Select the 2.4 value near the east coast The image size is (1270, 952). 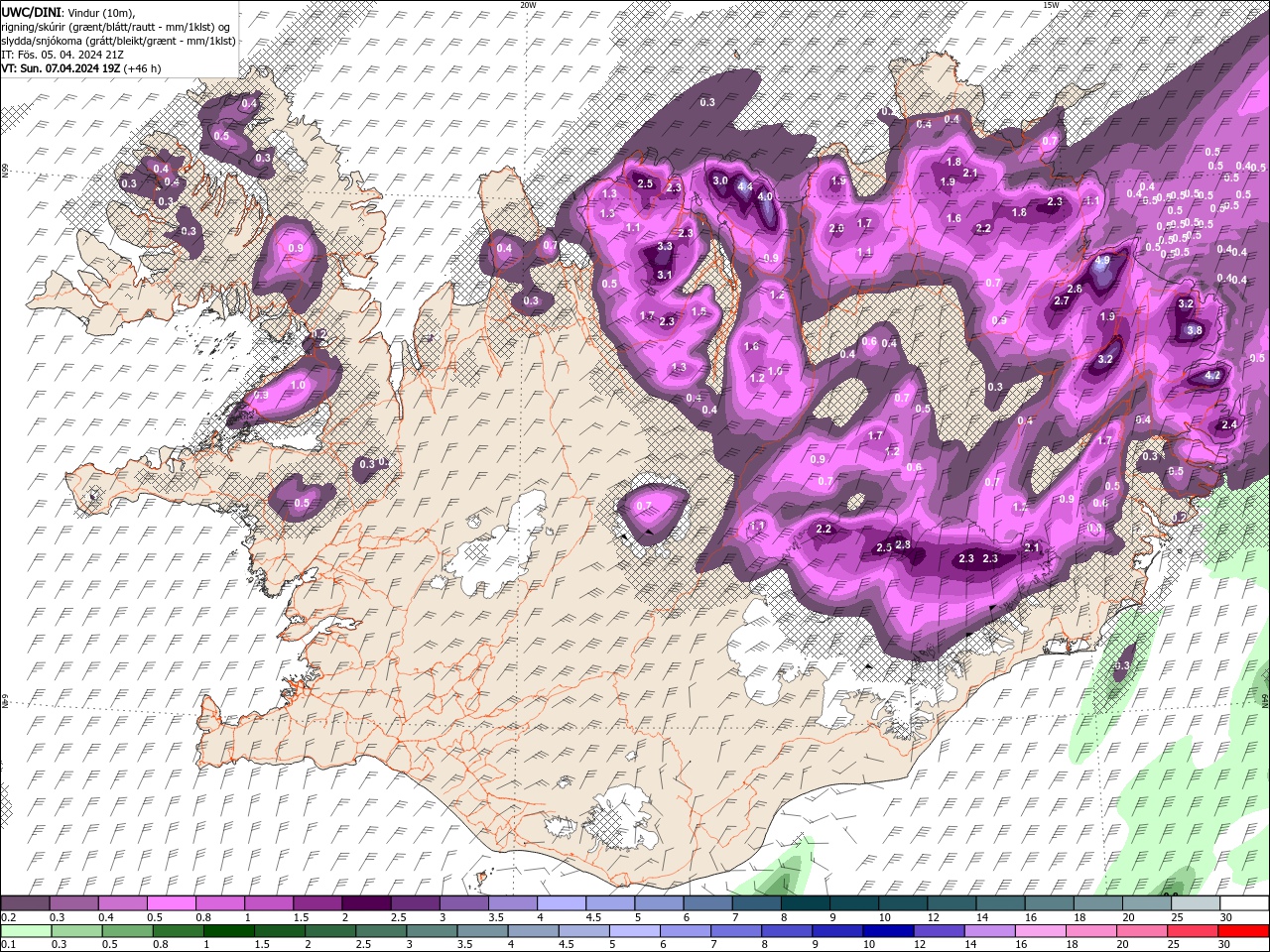tap(1229, 424)
